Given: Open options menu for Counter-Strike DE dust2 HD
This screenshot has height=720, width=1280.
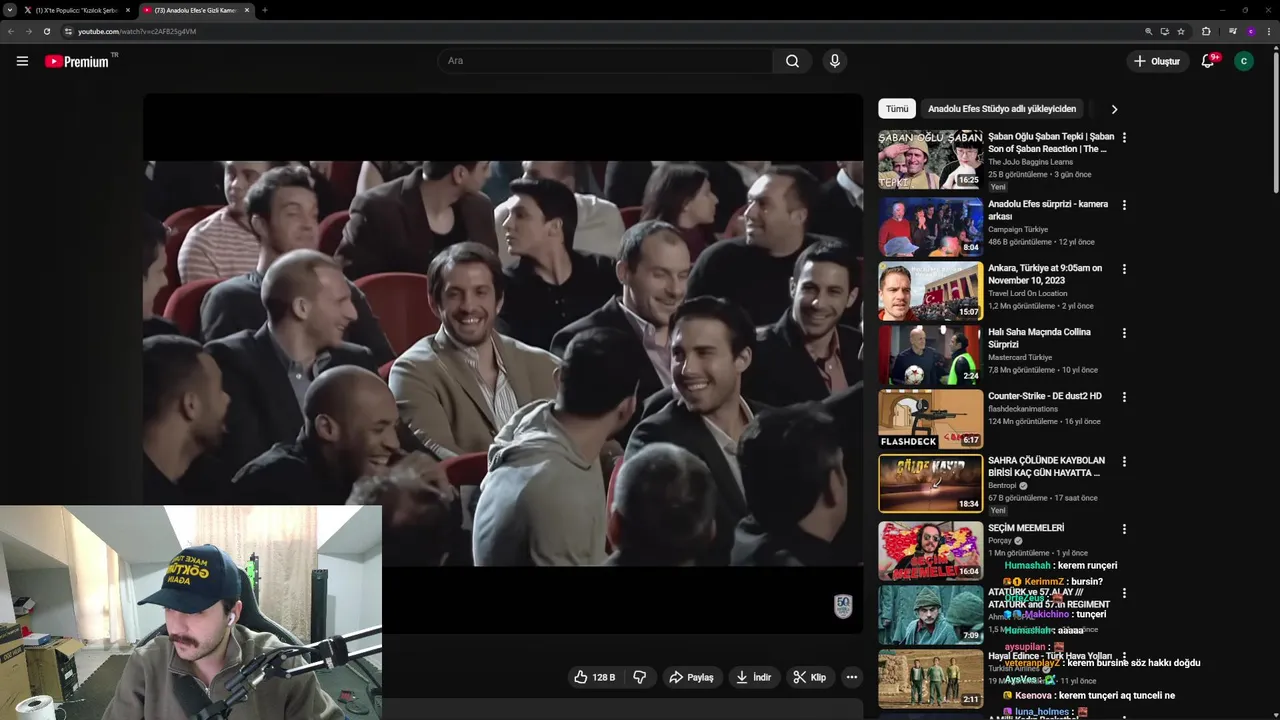Looking at the screenshot, I should 1124,397.
